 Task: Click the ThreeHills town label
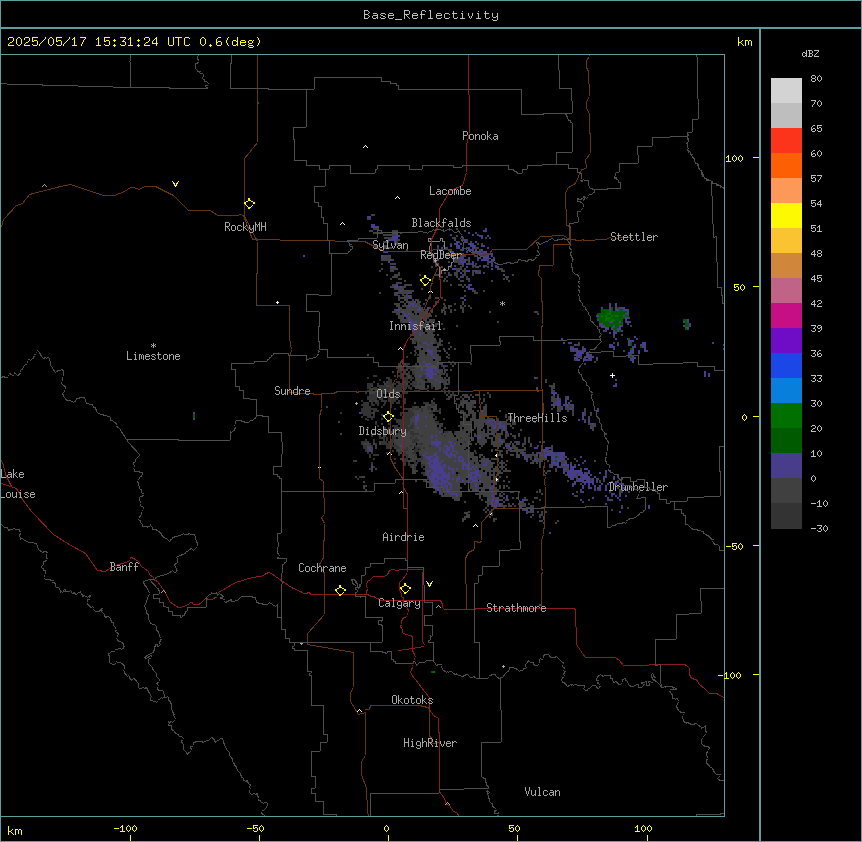click(x=537, y=418)
